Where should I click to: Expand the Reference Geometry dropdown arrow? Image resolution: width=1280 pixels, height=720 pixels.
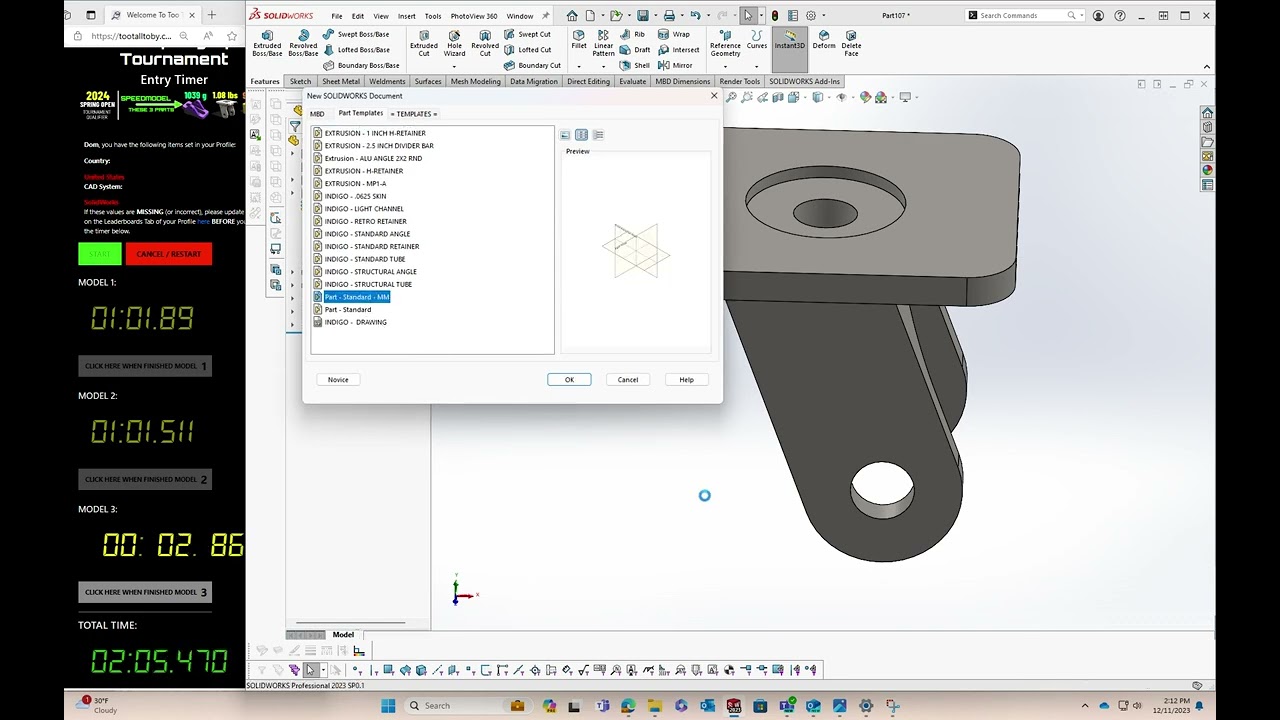point(725,66)
